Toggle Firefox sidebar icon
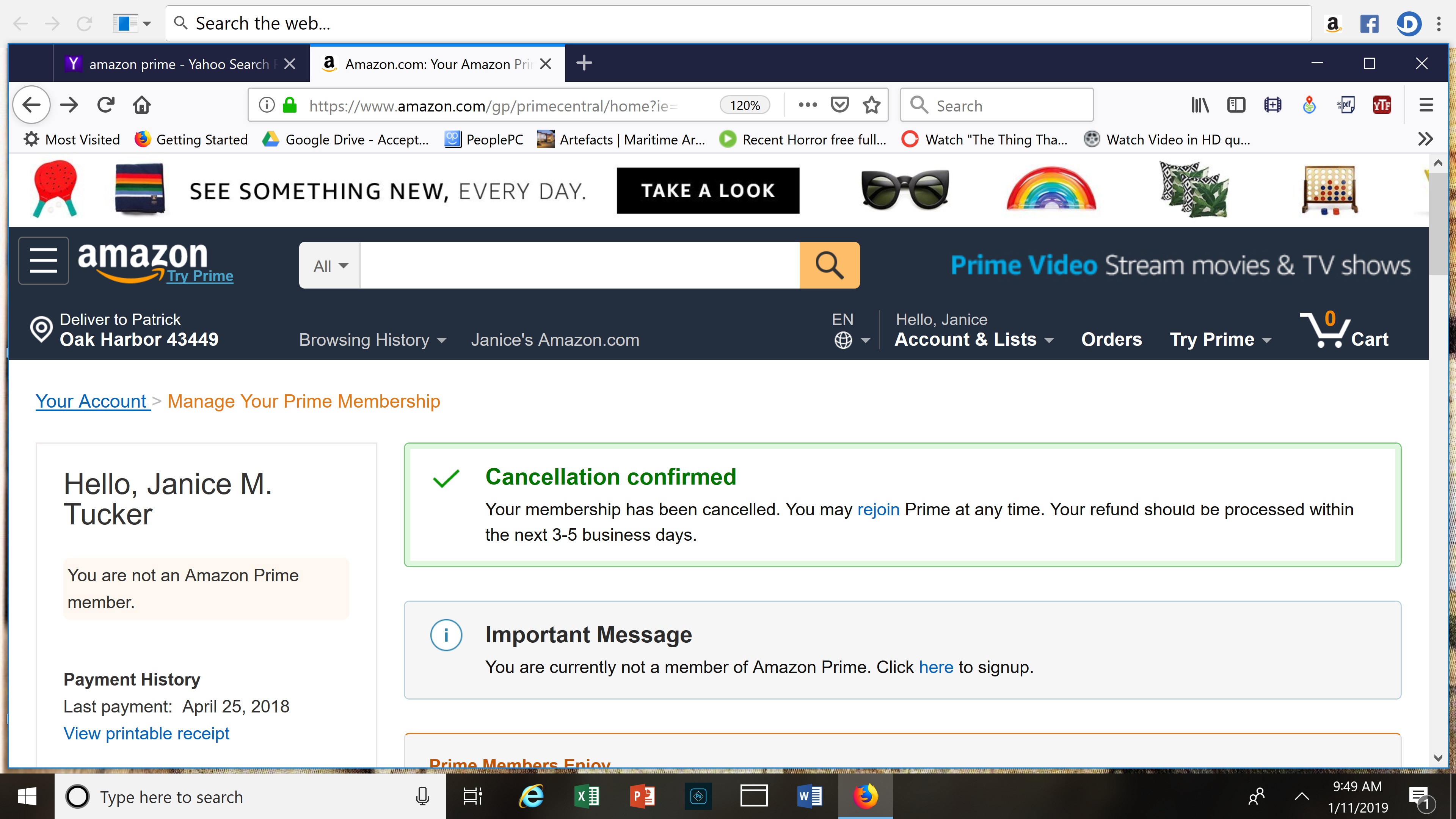Viewport: 1456px width, 819px height. [x=1236, y=105]
